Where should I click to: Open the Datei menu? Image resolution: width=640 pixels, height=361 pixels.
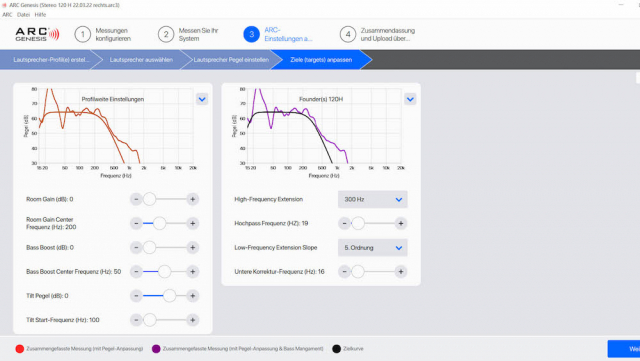click(23, 15)
